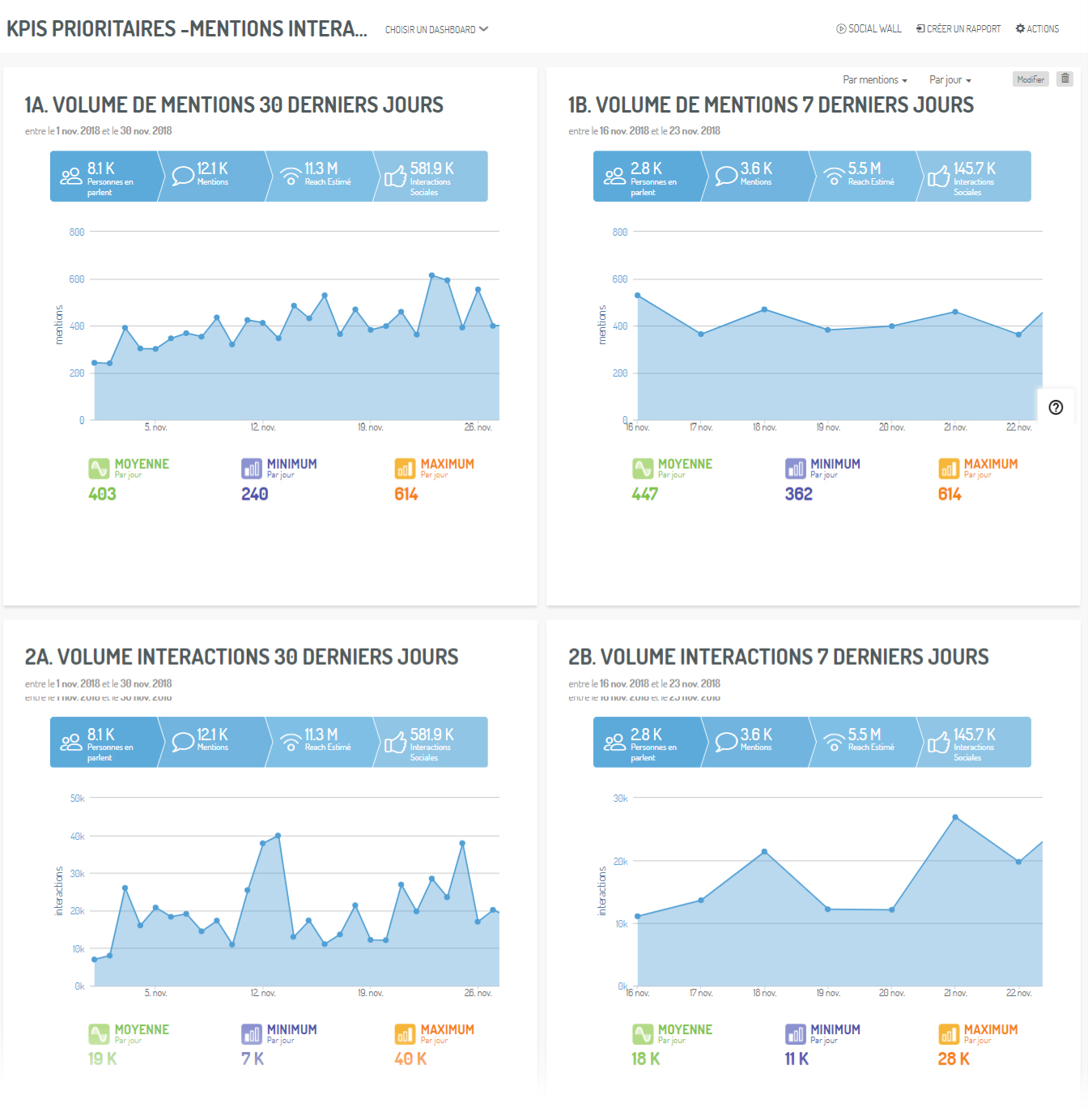Click the orange Maximum icon under chart 1B

pos(948,468)
